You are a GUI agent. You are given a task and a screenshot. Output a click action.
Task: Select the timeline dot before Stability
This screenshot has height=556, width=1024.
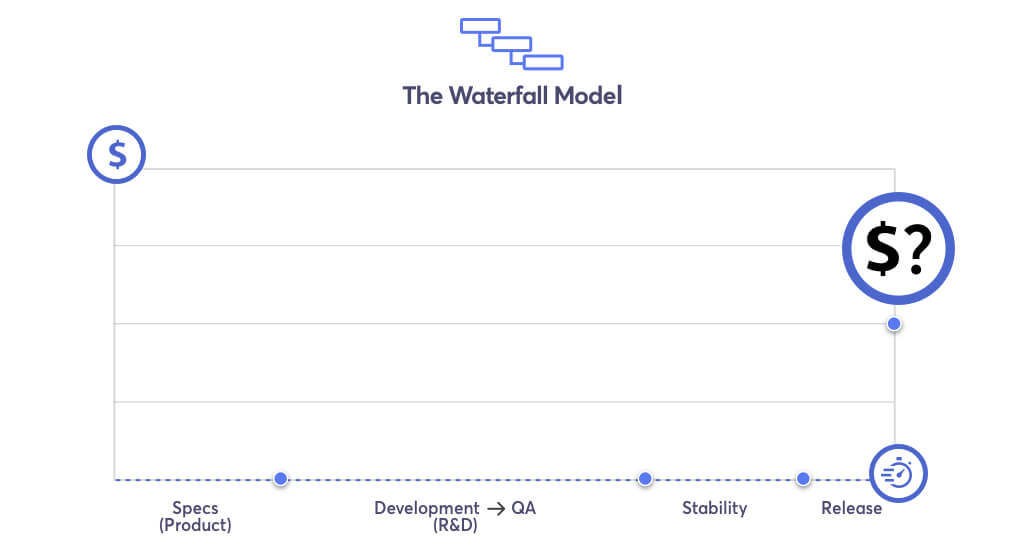pos(645,479)
